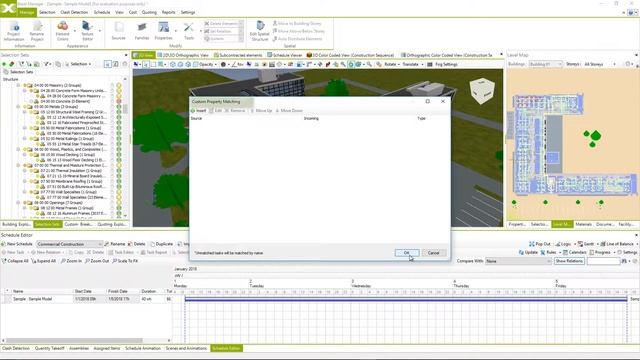Open the Compare With dropdown
Viewport: 640px width, 360px height.
pyautogui.click(x=518, y=261)
